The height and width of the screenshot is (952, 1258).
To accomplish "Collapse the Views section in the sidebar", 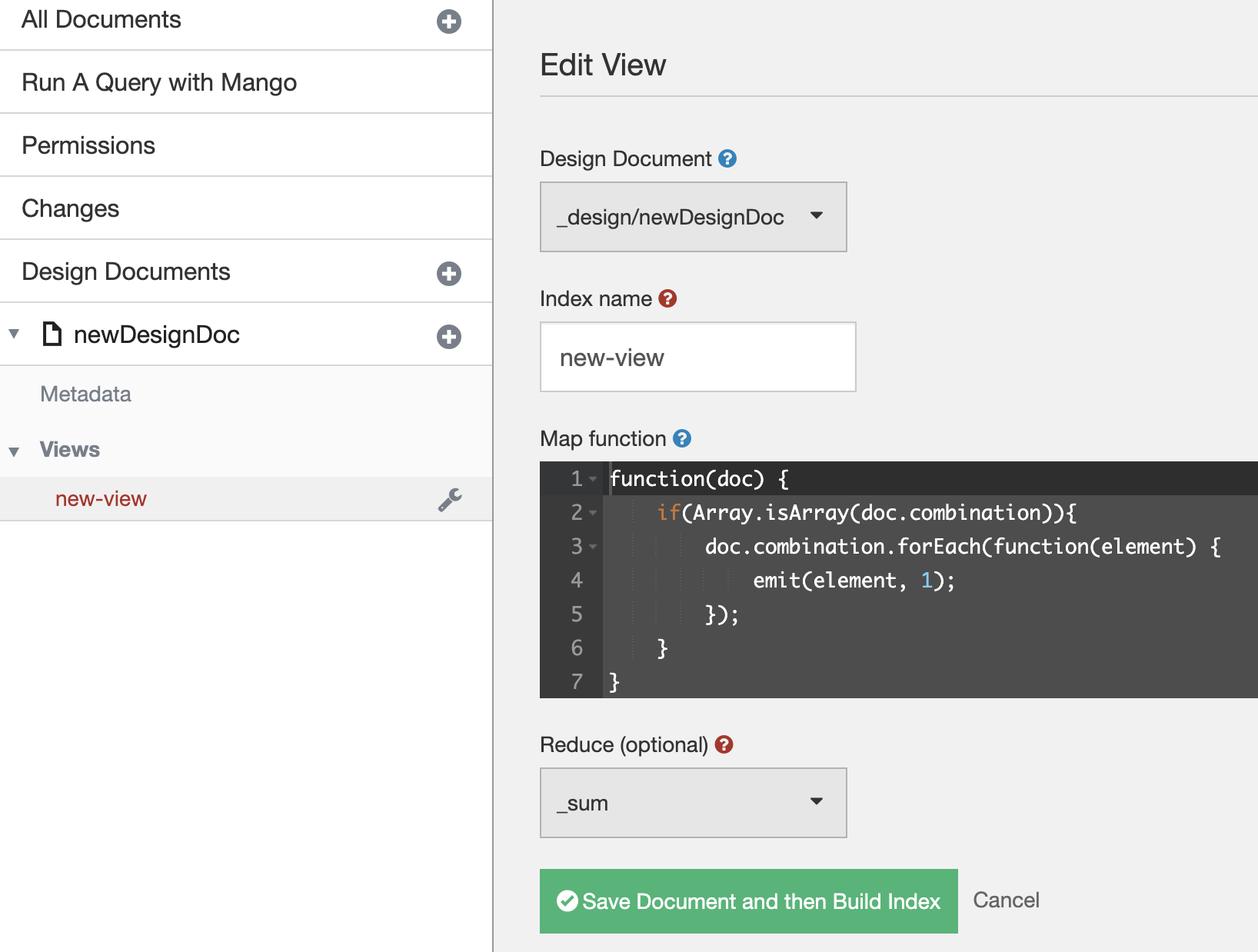I will pyautogui.click(x=13, y=451).
